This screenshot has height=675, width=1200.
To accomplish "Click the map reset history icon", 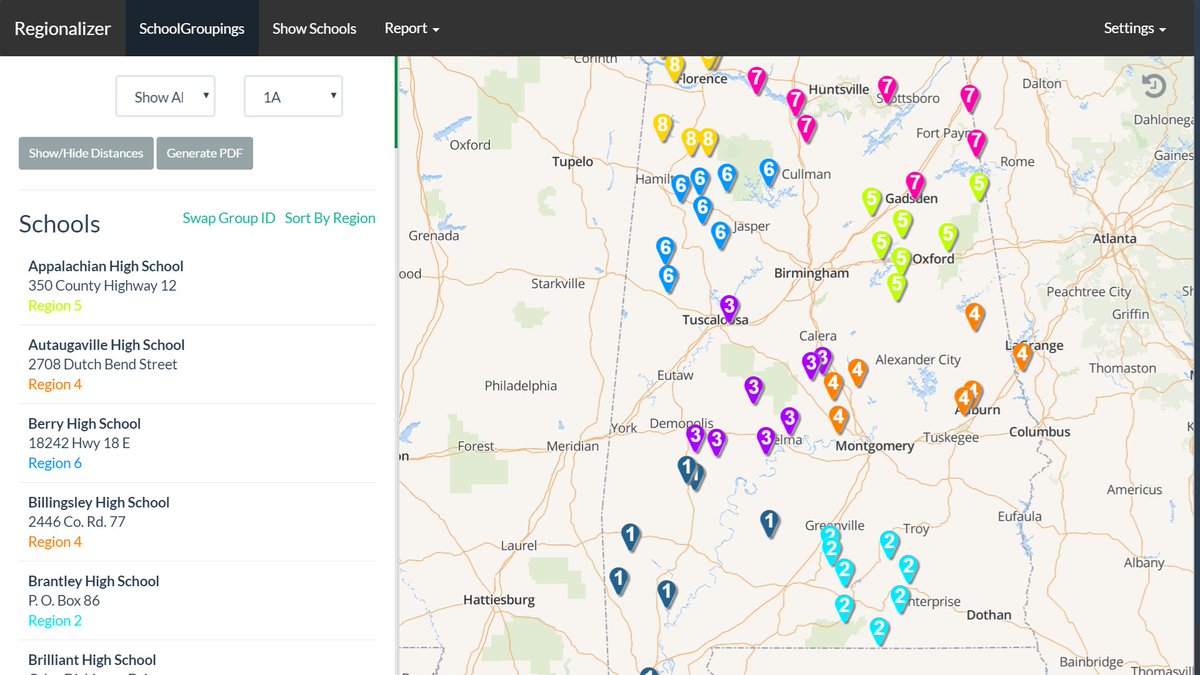I will (1154, 86).
